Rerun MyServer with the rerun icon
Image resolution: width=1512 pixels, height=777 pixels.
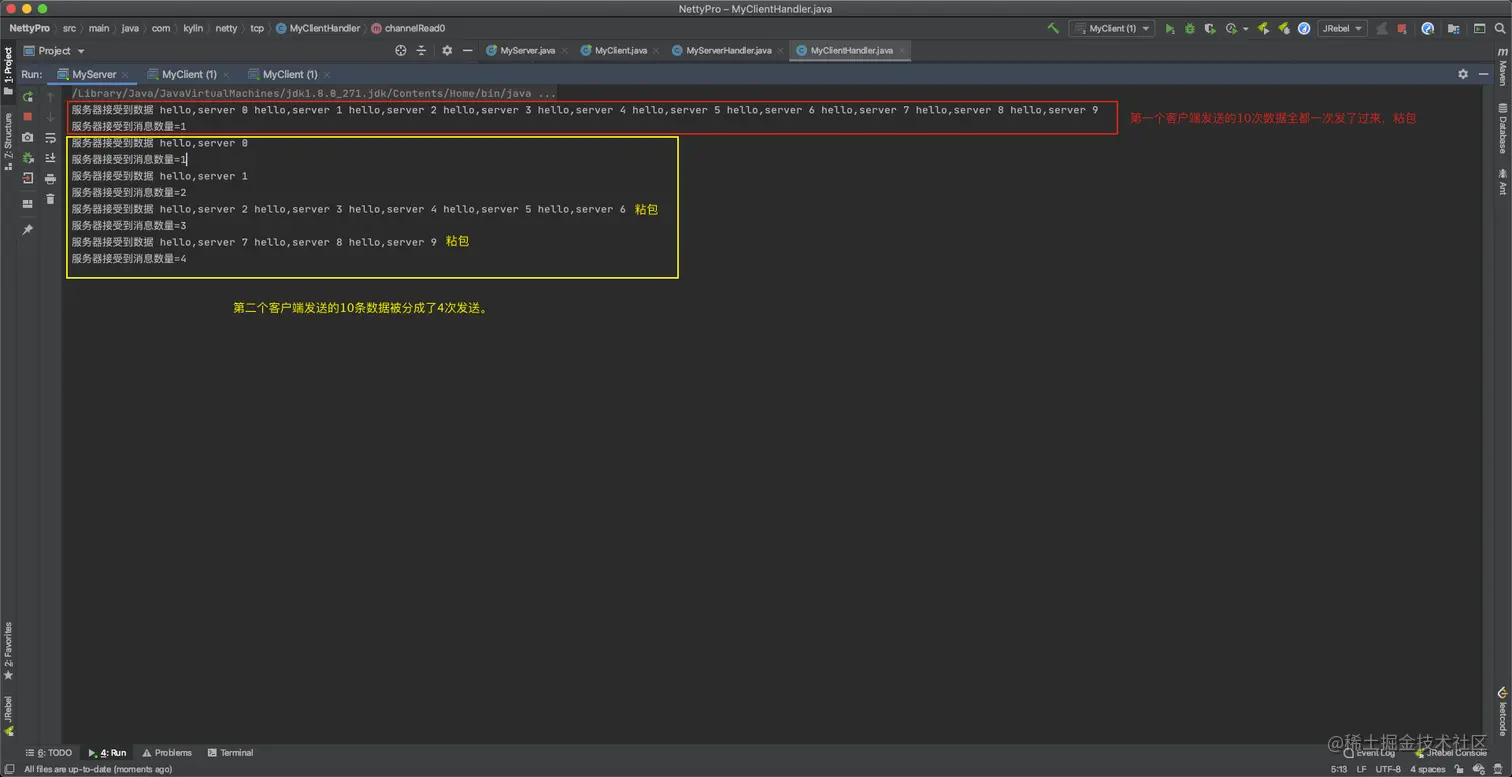28,97
